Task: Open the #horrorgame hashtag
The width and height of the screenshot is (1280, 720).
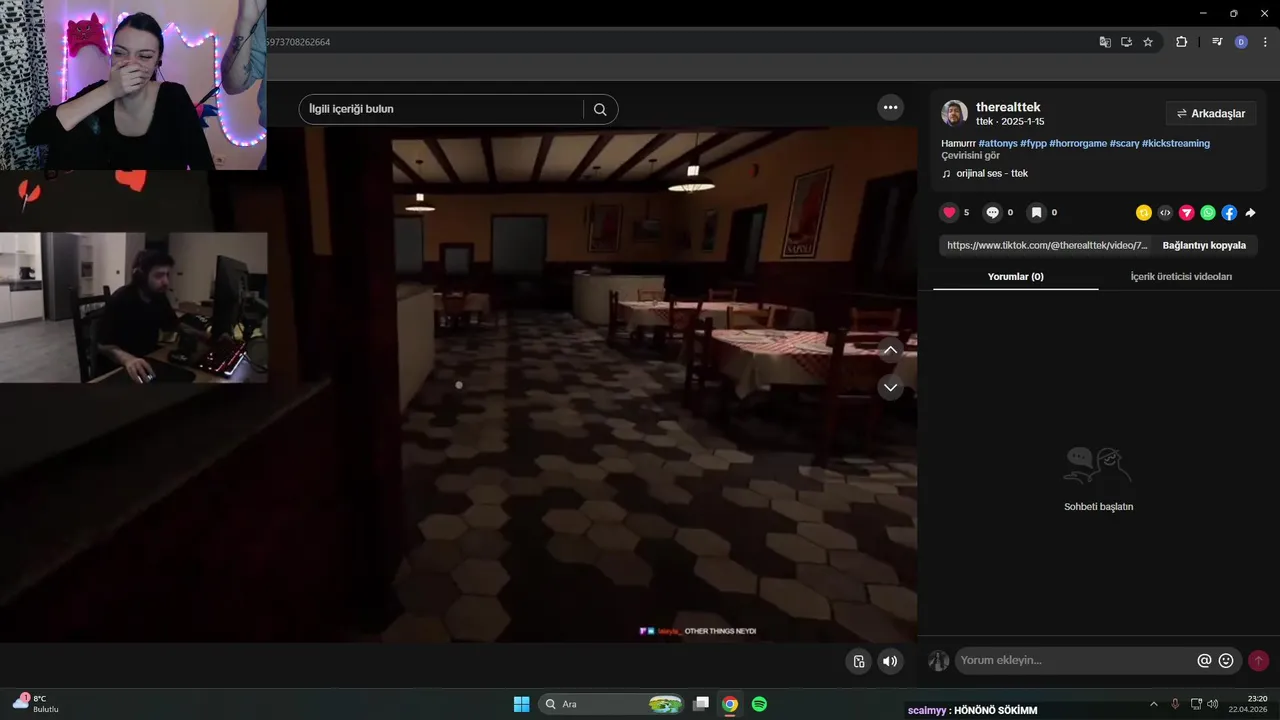Action: [x=1078, y=143]
